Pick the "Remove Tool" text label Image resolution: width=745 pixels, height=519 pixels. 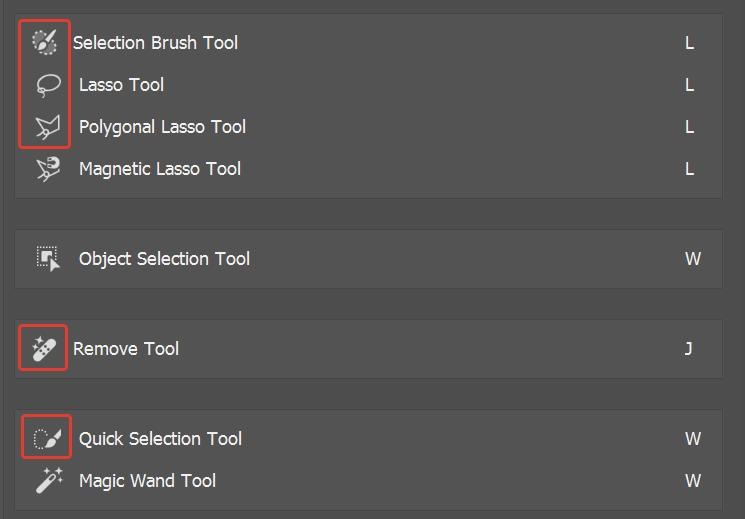coord(126,349)
